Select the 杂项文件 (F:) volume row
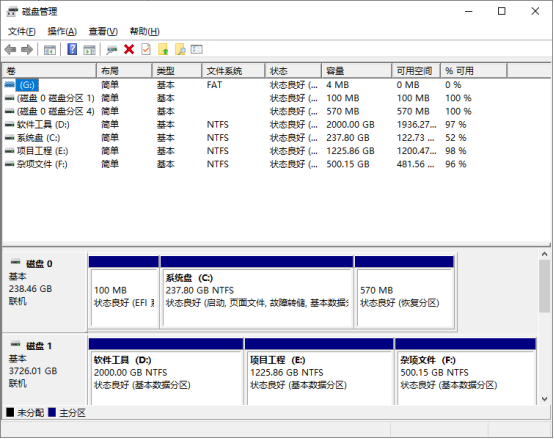 (x=254, y=164)
